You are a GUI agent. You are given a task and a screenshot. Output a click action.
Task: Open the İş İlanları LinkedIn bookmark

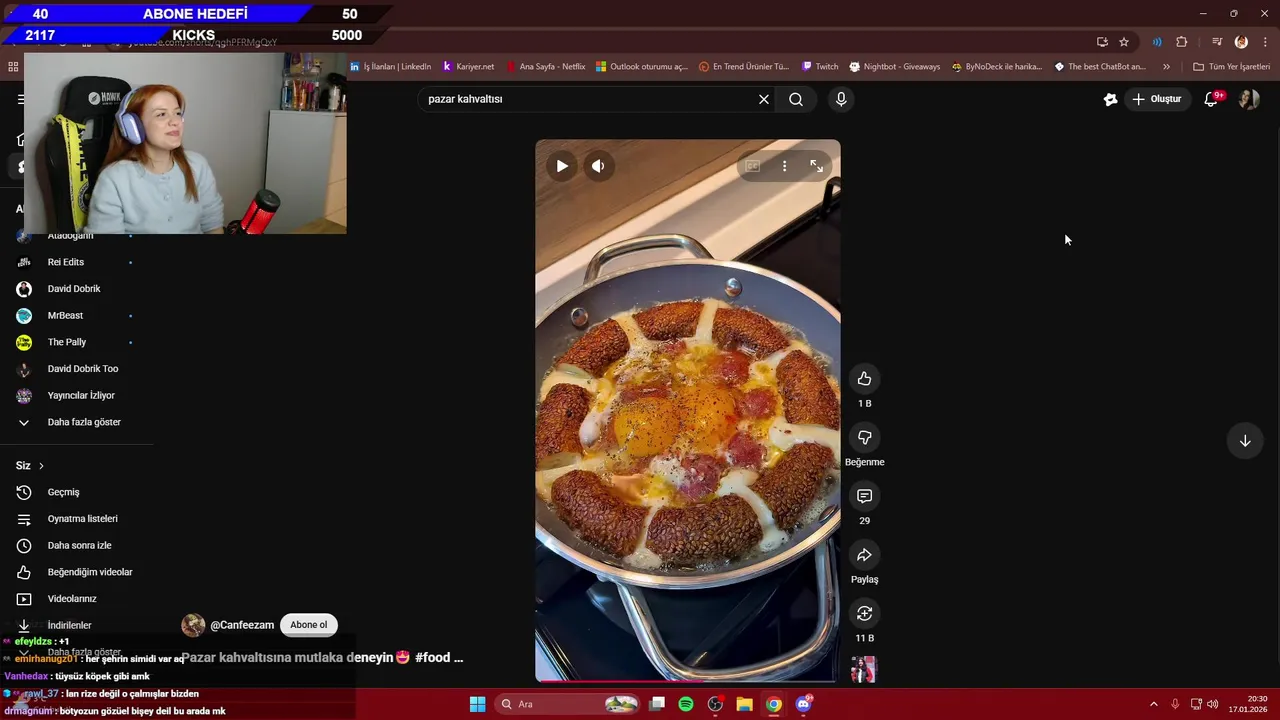390,67
